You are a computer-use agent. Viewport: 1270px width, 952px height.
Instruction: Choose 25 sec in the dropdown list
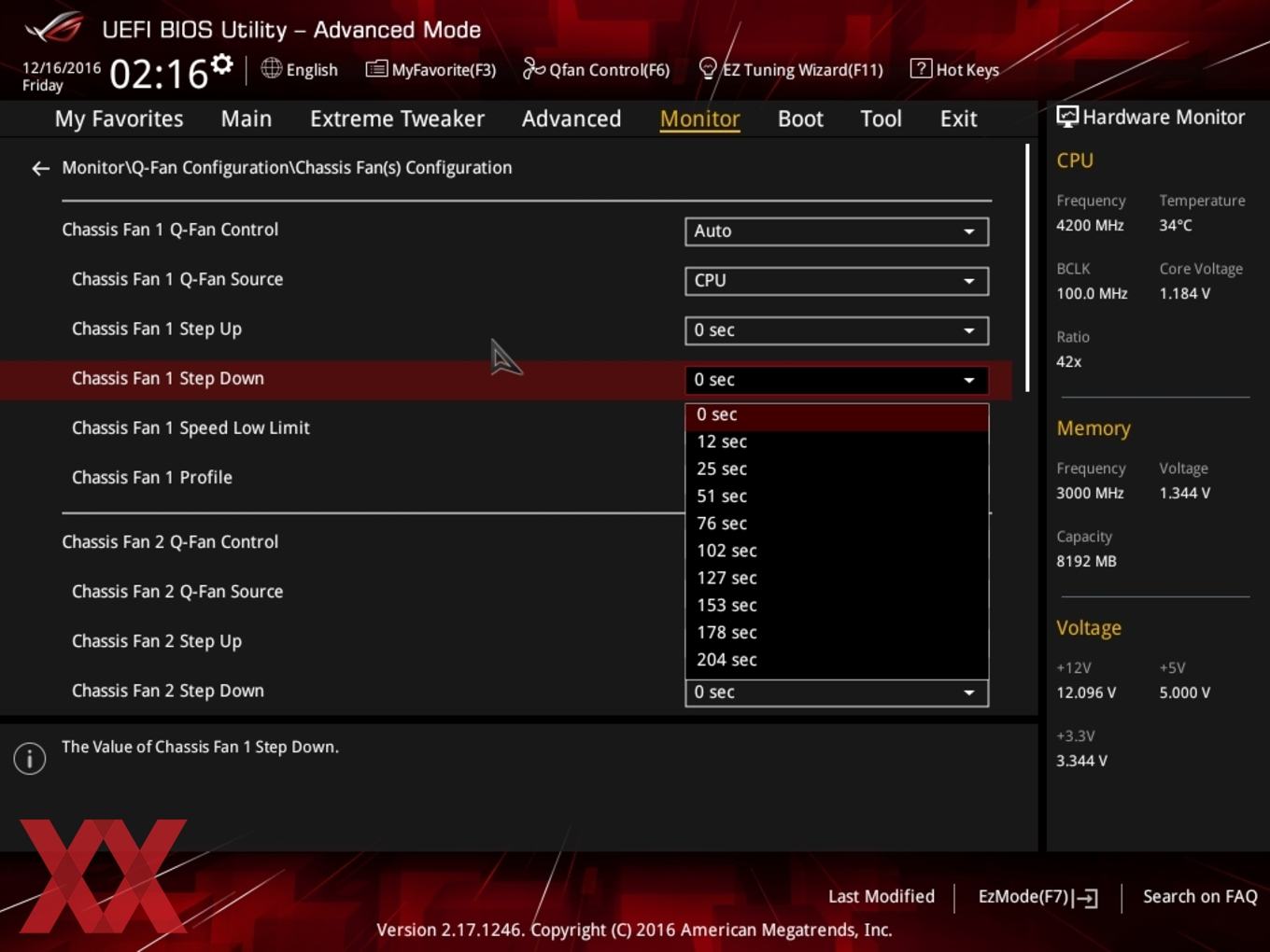click(x=837, y=469)
